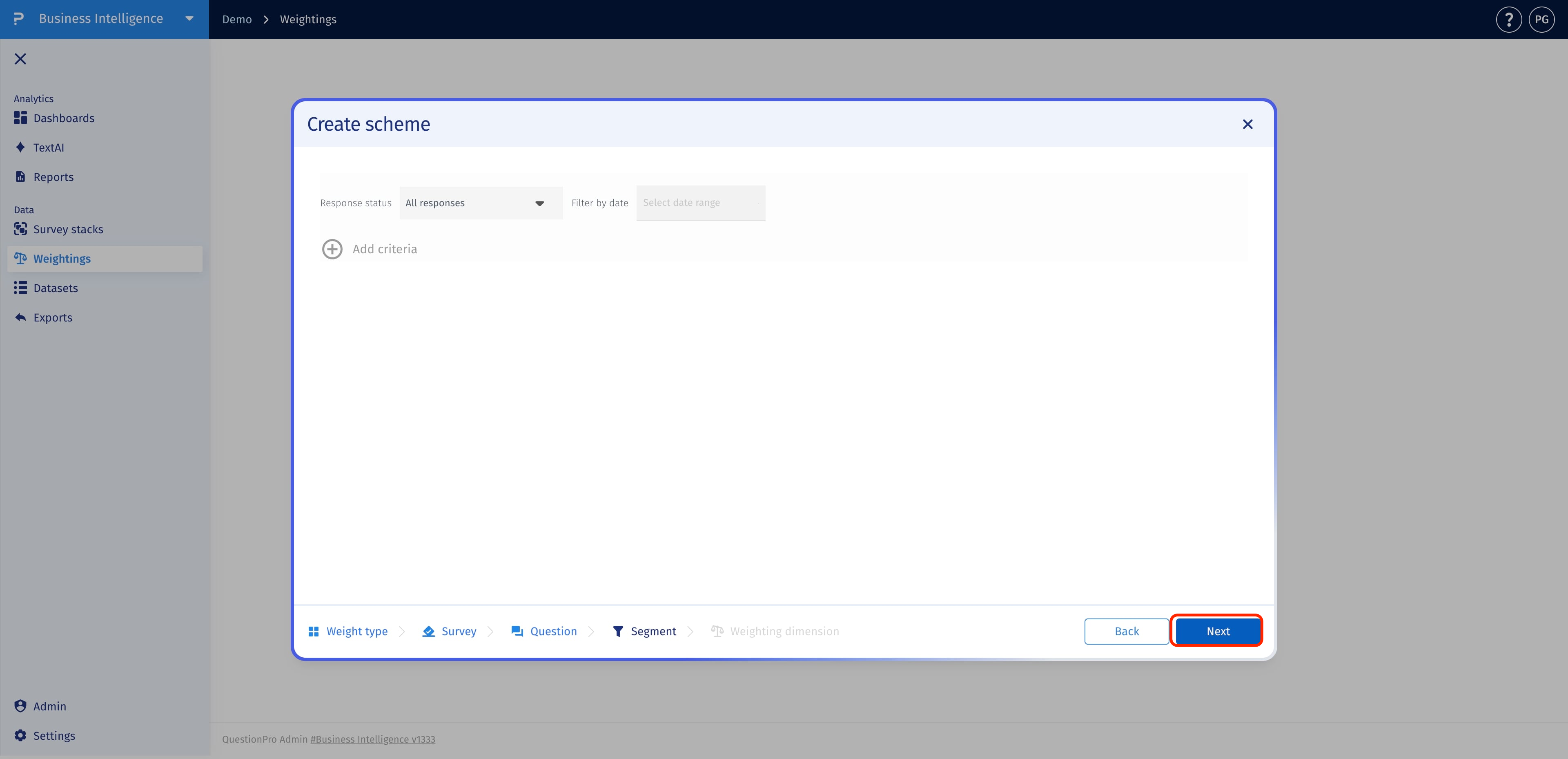Click the TextAI sparkle icon
Screen dimensions: 1568x759
pyautogui.click(x=21, y=147)
